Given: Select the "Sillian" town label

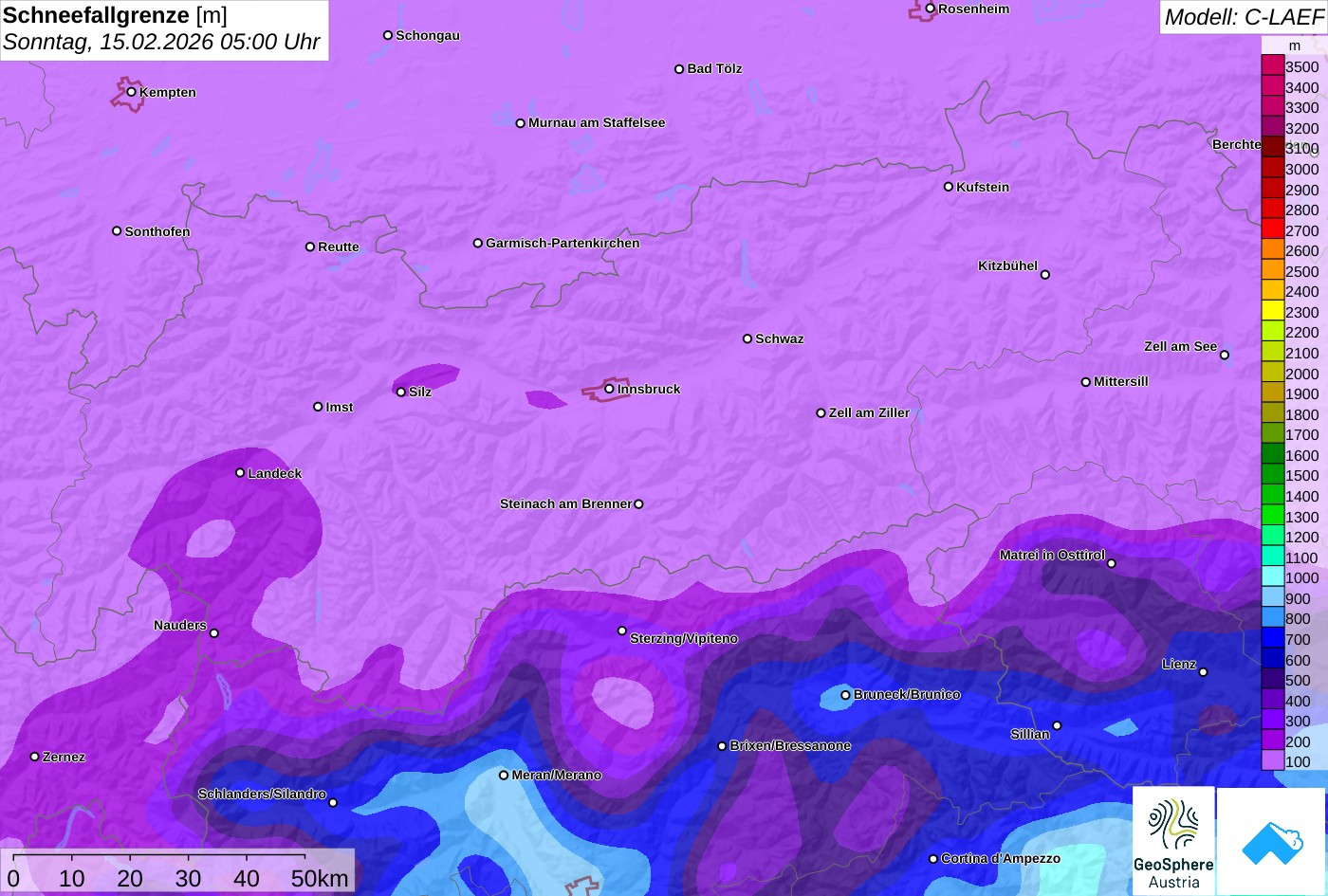Looking at the screenshot, I should tap(1030, 735).
